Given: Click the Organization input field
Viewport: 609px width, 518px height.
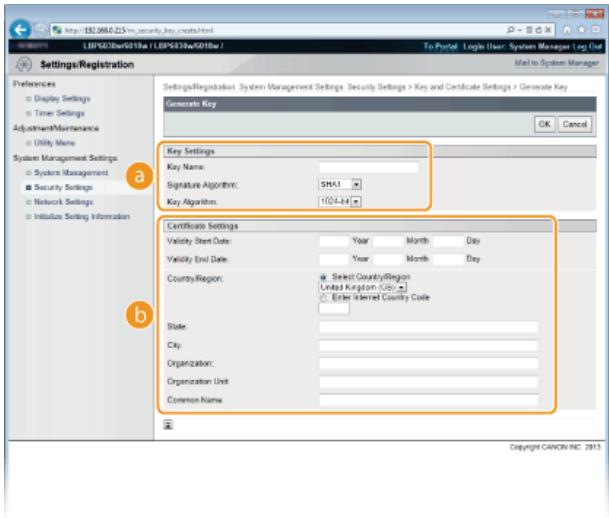Looking at the screenshot, I should [x=428, y=363].
